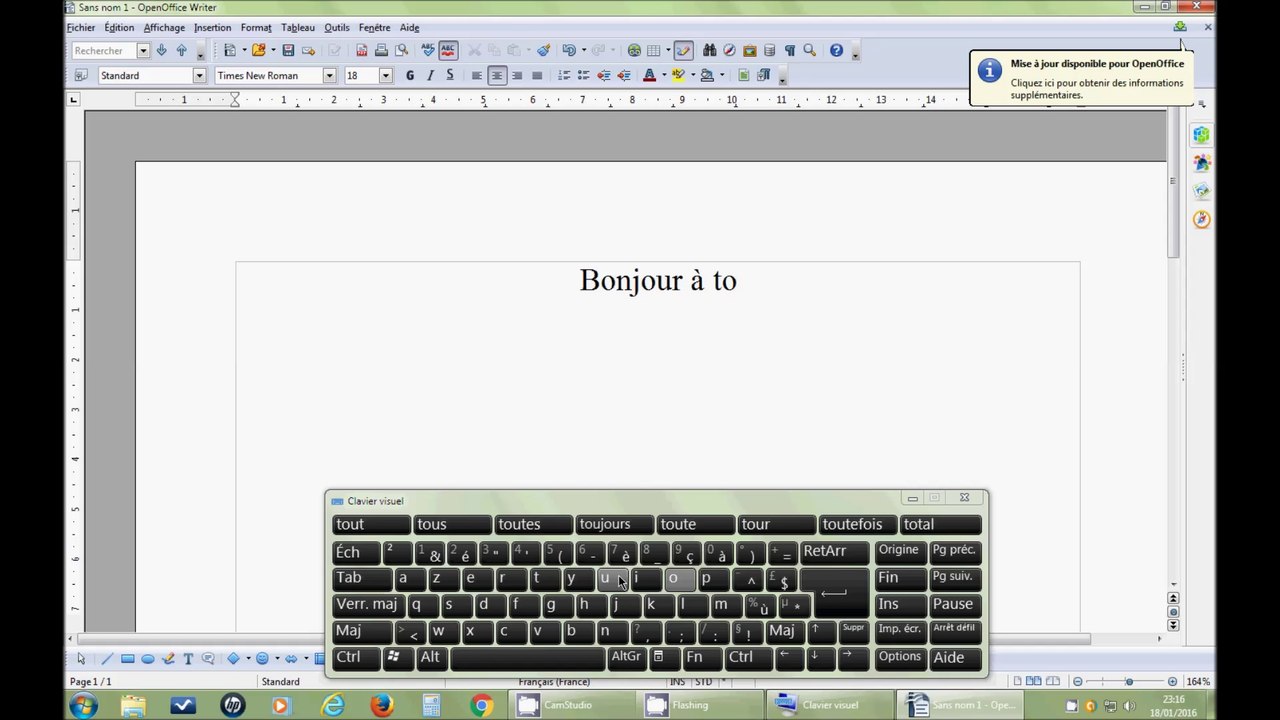Toggle Show Draw Functions icon
The width and height of the screenshot is (1280, 720).
683,50
